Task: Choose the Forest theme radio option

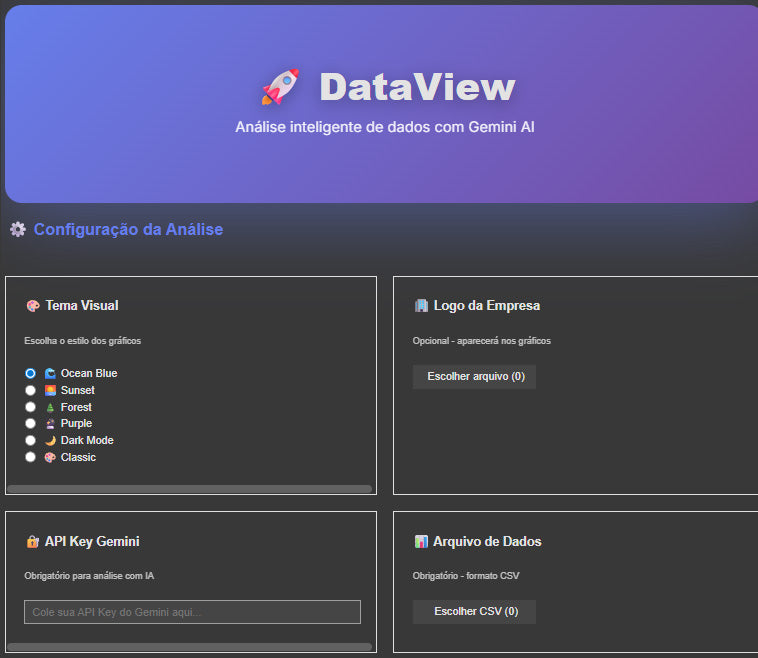Action: pyautogui.click(x=30, y=408)
